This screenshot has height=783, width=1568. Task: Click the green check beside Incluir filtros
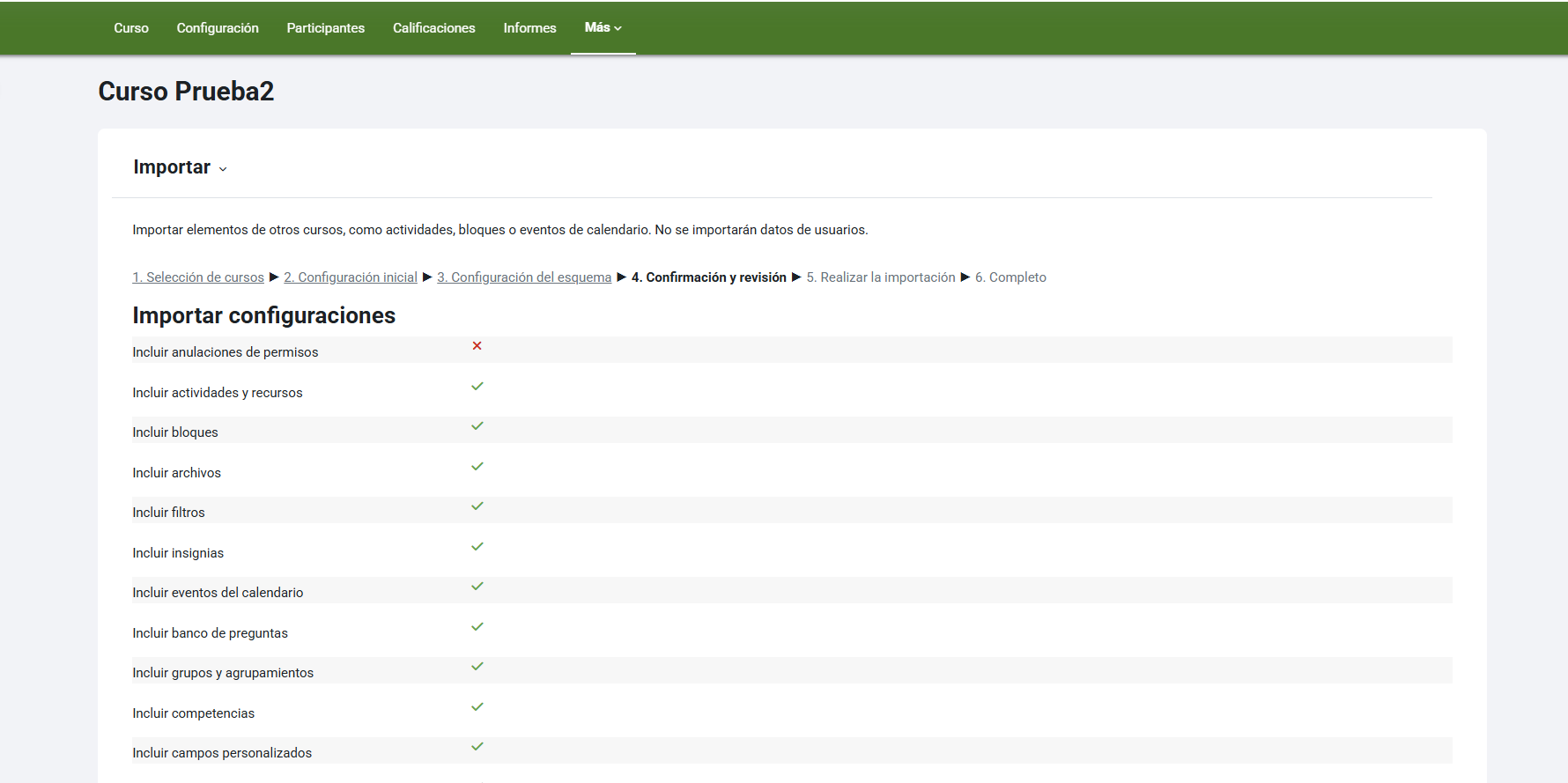[x=477, y=506]
